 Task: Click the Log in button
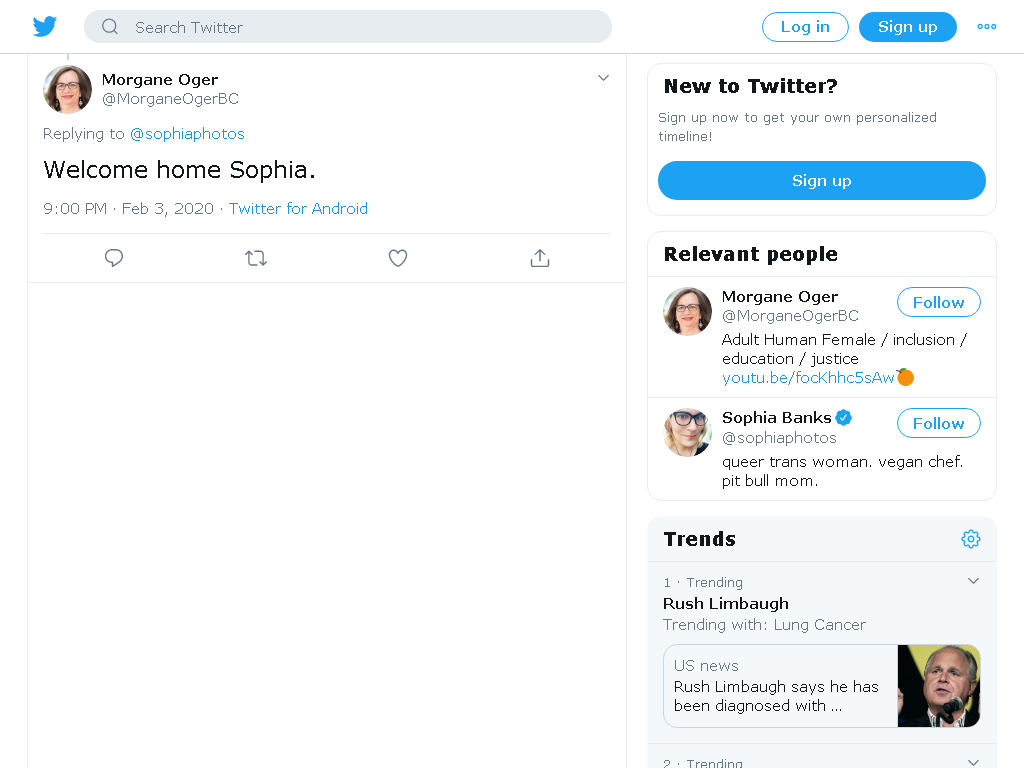click(805, 27)
